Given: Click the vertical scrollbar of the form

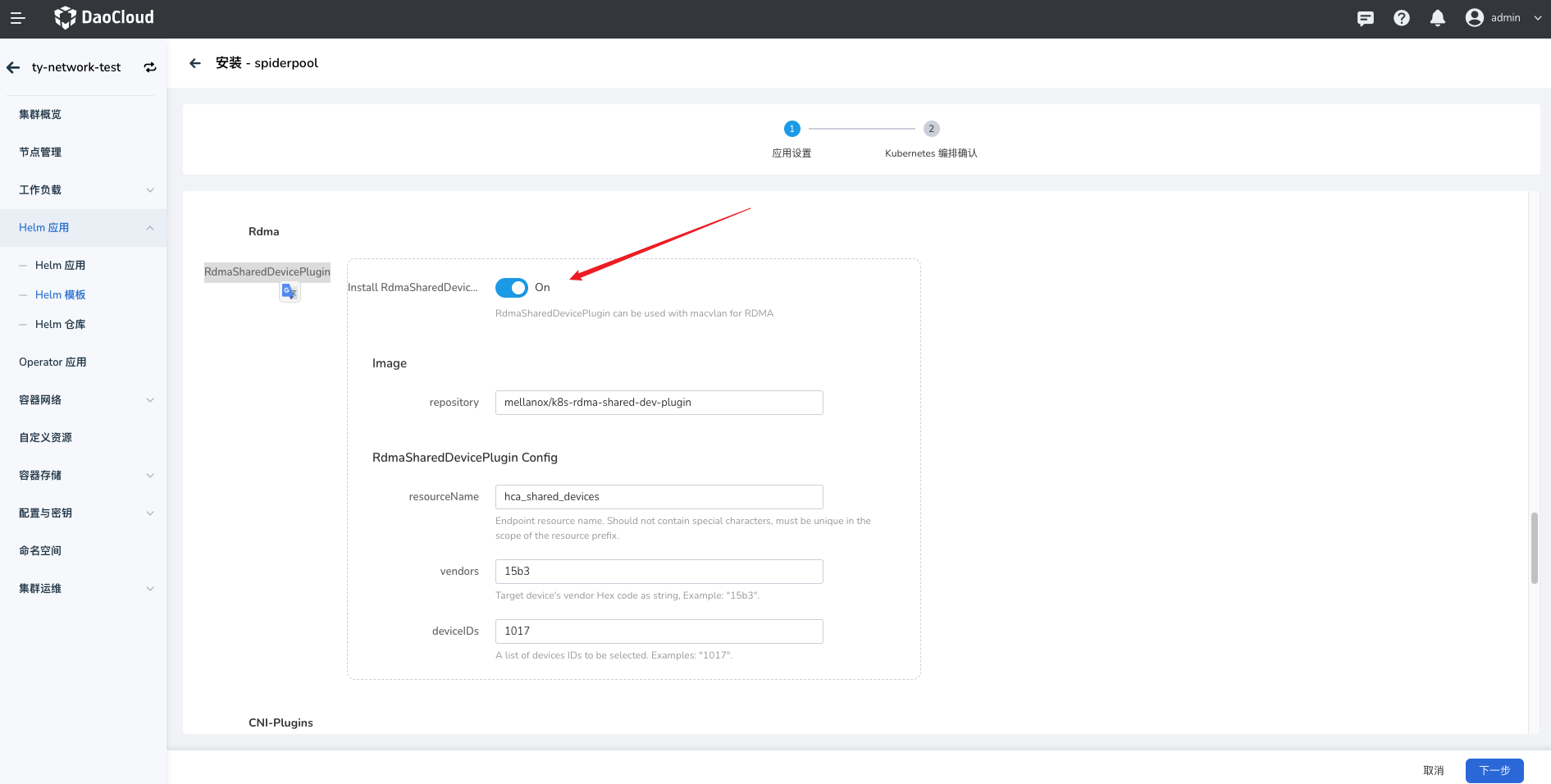Looking at the screenshot, I should click(x=1534, y=548).
